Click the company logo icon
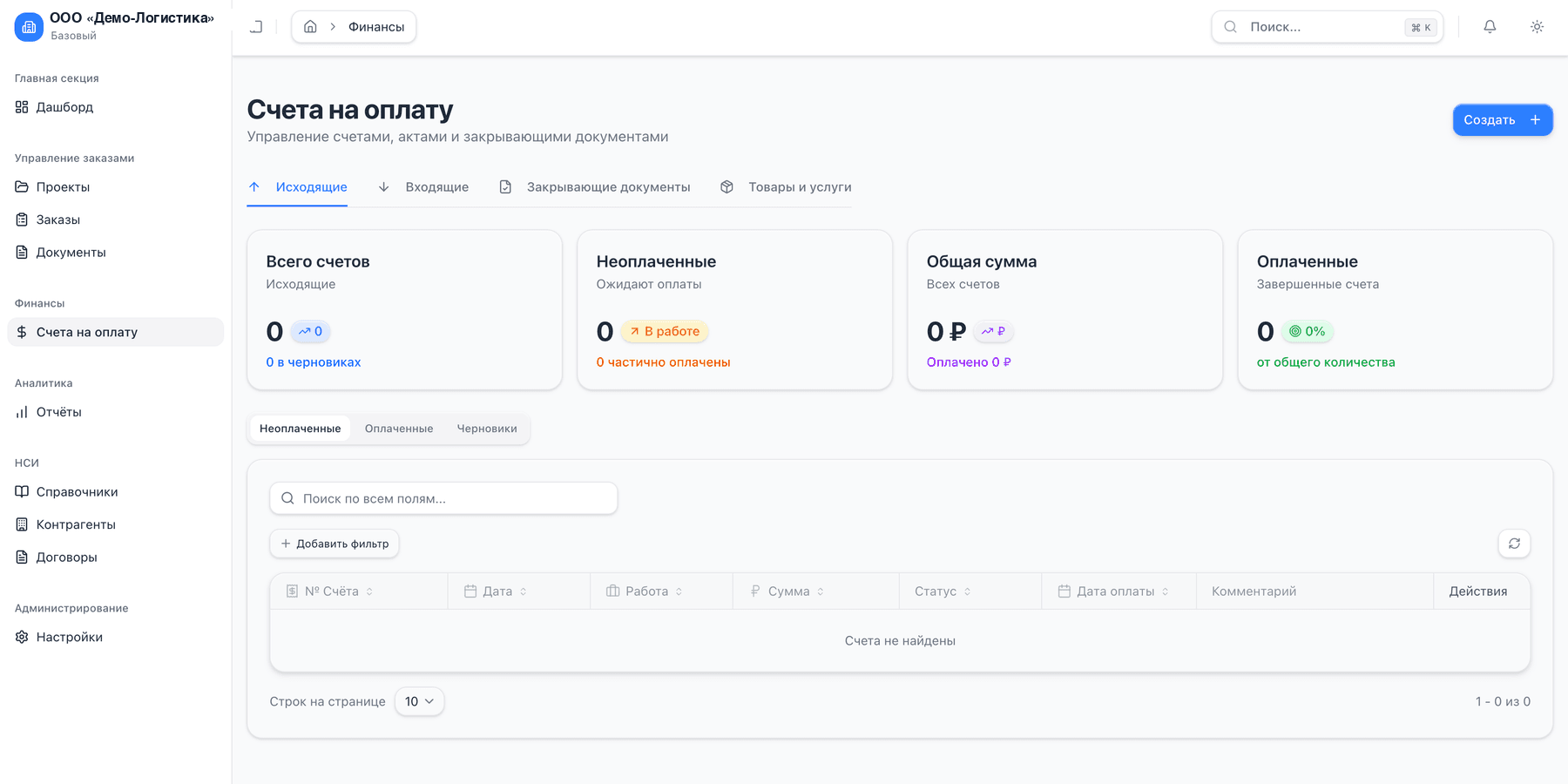This screenshot has height=784, width=1568. (x=29, y=27)
